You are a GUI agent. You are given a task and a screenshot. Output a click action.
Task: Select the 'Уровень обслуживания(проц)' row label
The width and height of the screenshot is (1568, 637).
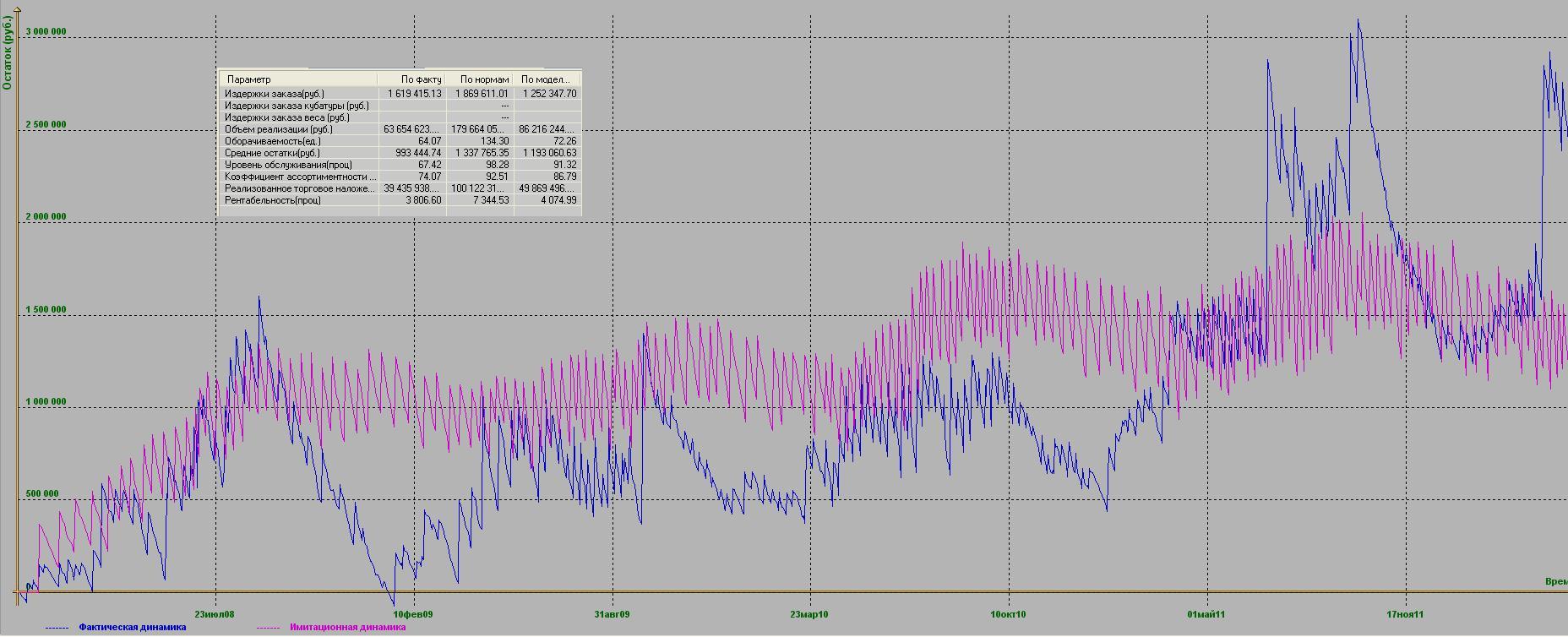(x=288, y=165)
